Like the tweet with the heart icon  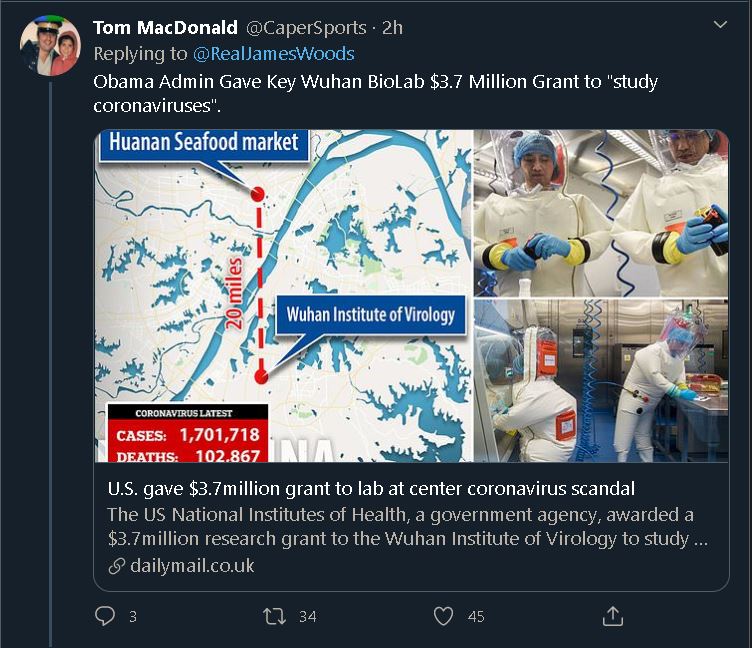point(443,616)
